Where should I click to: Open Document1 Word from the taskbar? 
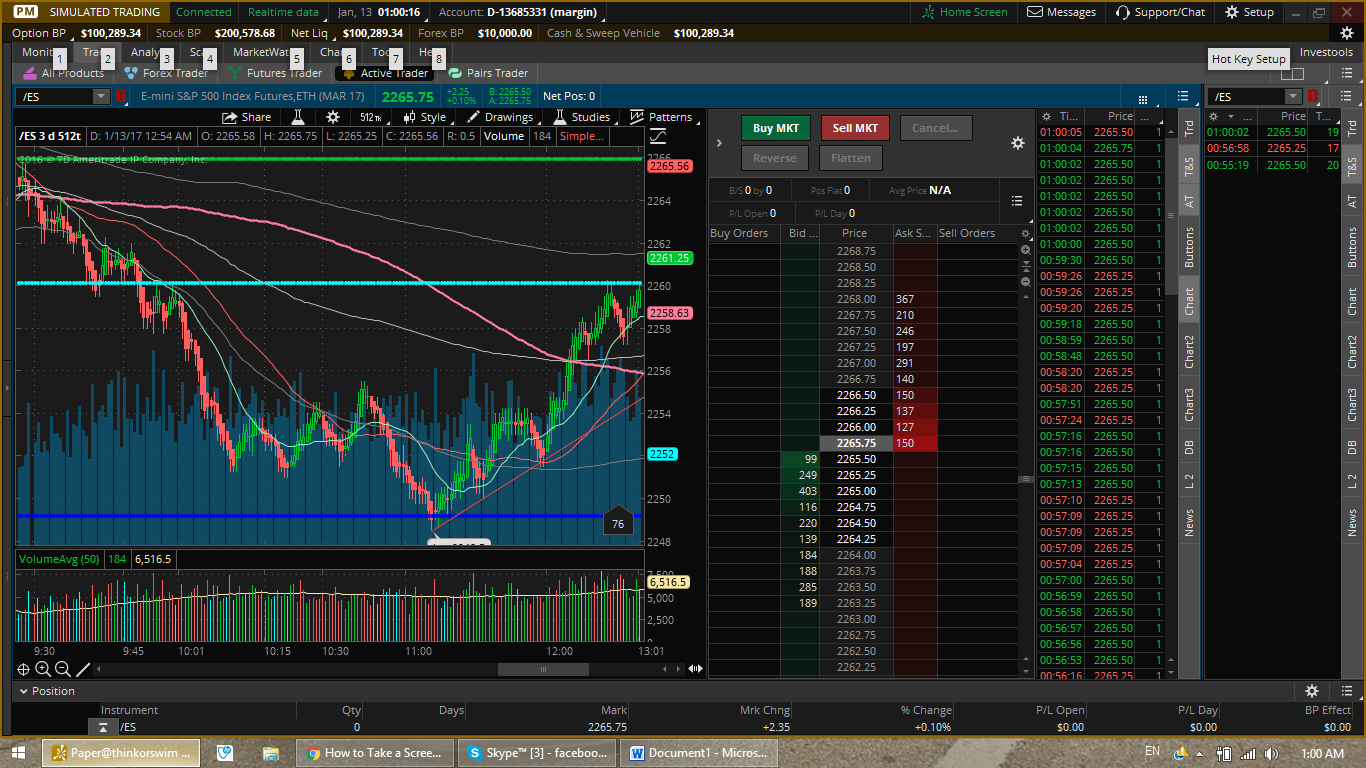pyautogui.click(x=697, y=752)
